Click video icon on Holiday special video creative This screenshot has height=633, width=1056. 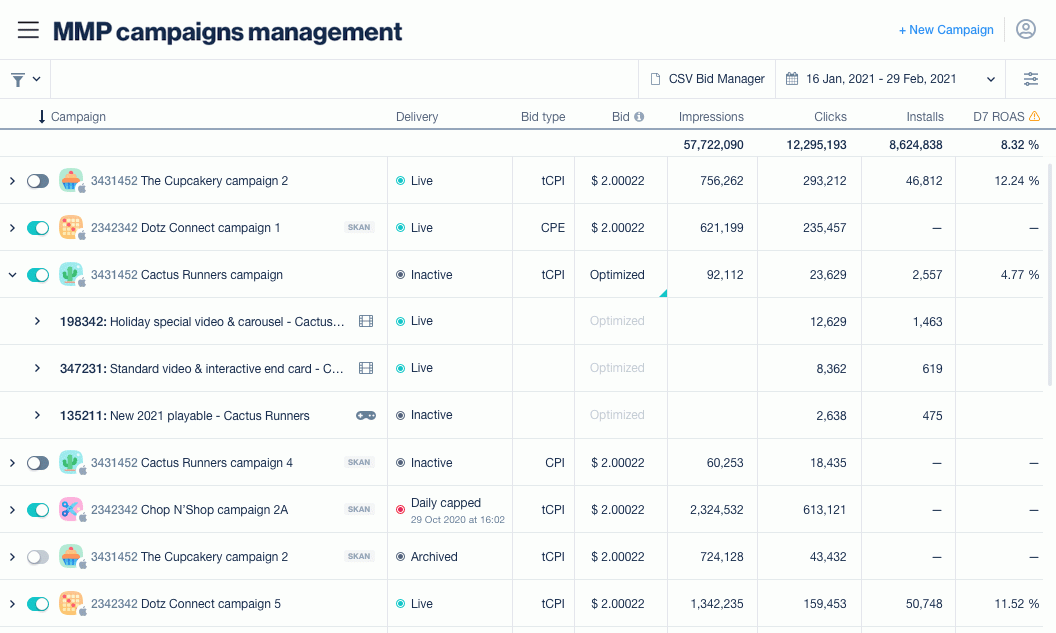click(x=366, y=321)
